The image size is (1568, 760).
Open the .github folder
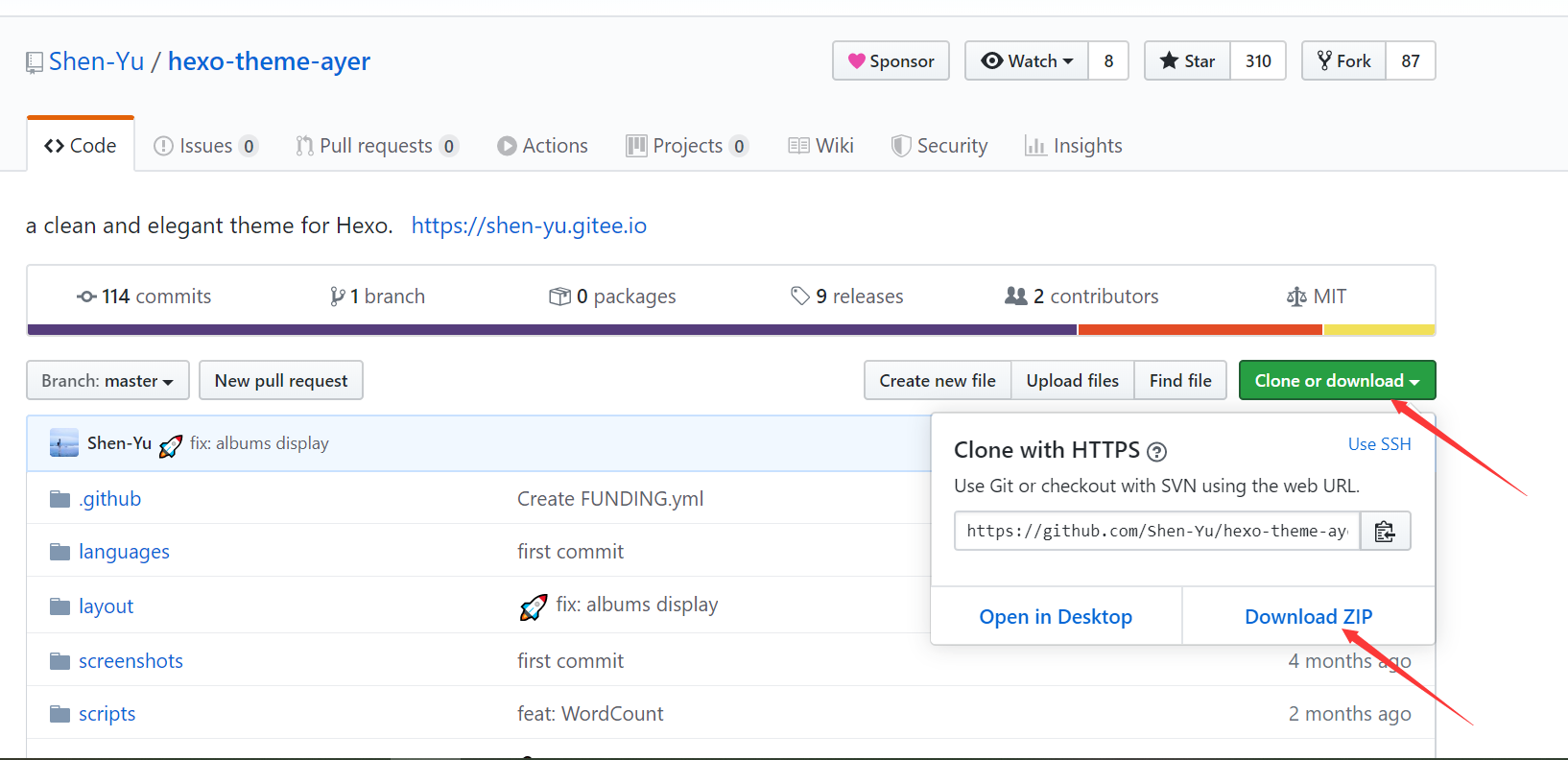click(x=109, y=499)
